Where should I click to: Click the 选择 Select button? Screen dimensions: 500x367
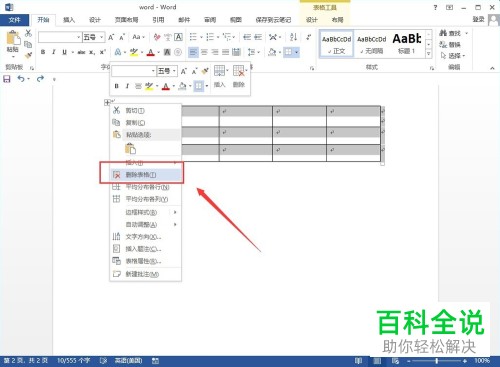tap(453, 56)
